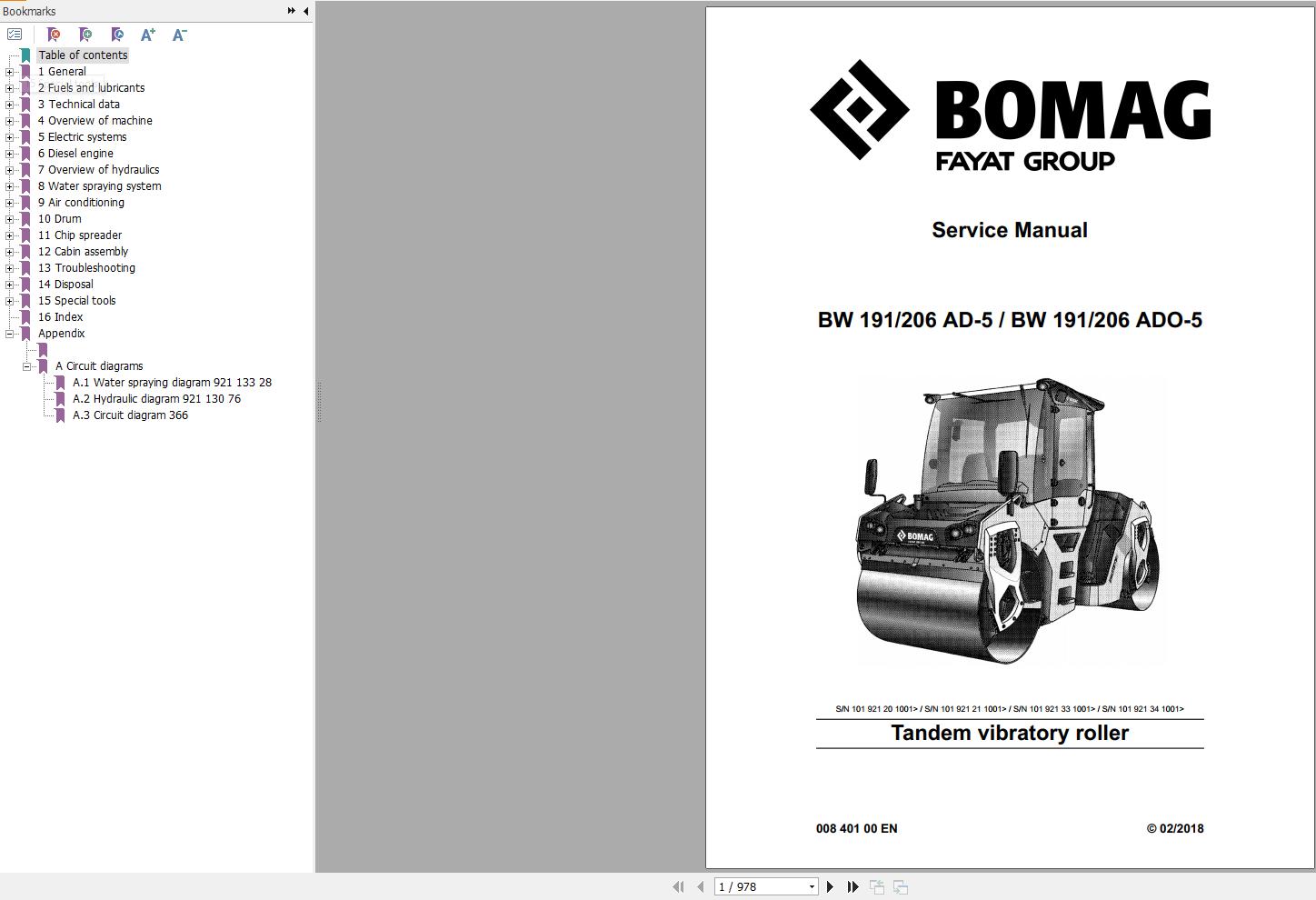Expand the 3 Technical data bookmark

click(x=10, y=105)
